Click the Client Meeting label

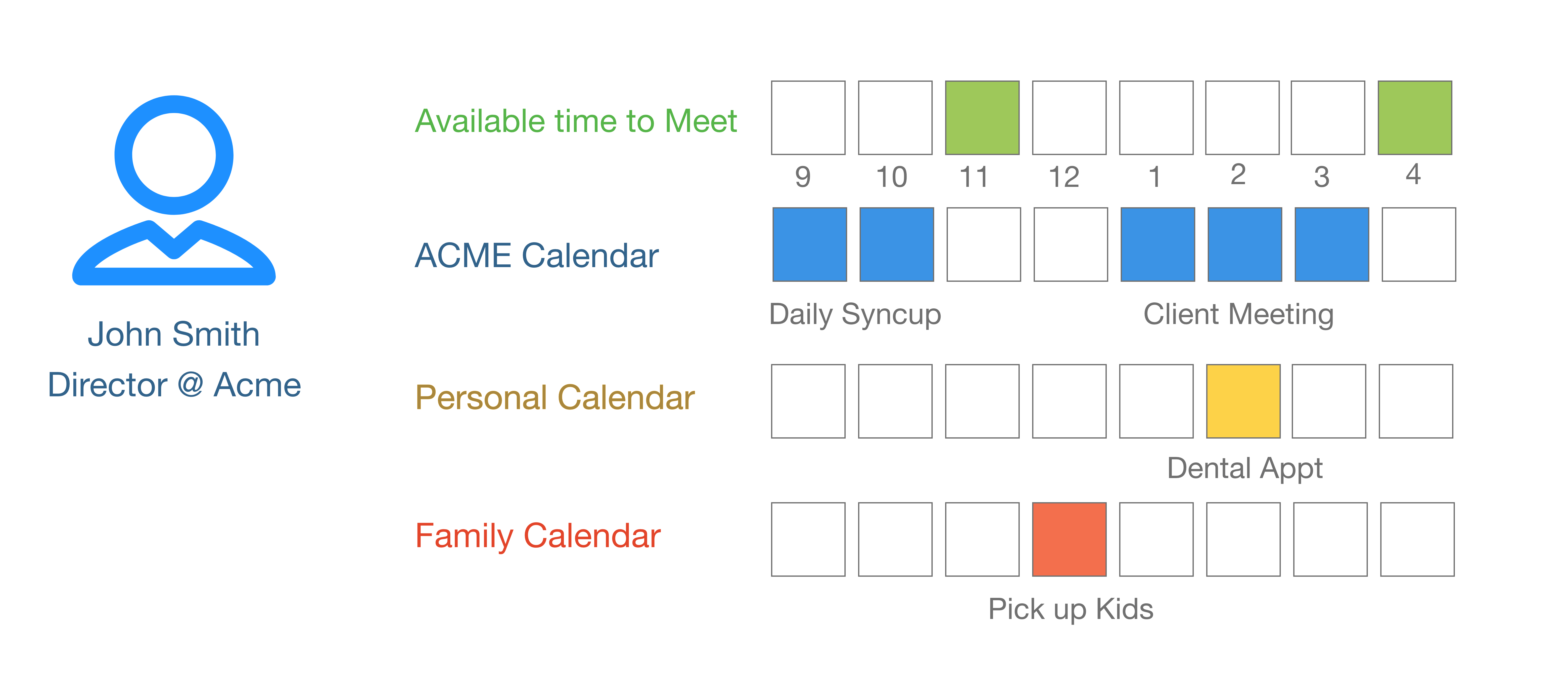pyautogui.click(x=1238, y=314)
